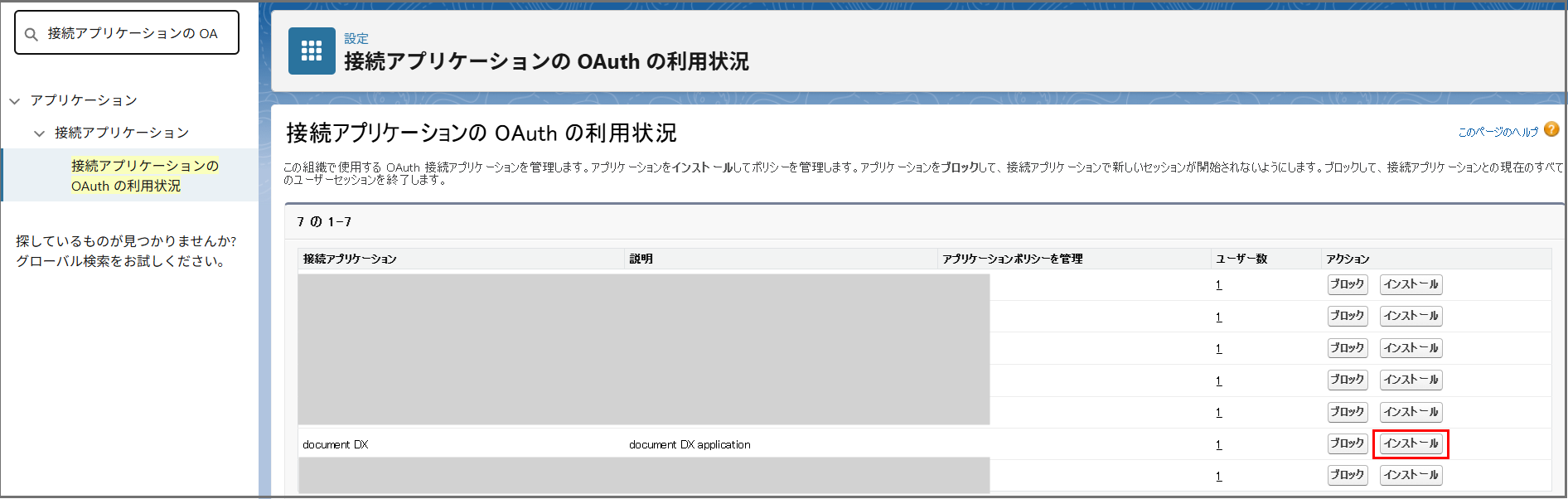Open the このページのヘルプ link
This screenshot has height=499, width=1568.
click(1497, 132)
